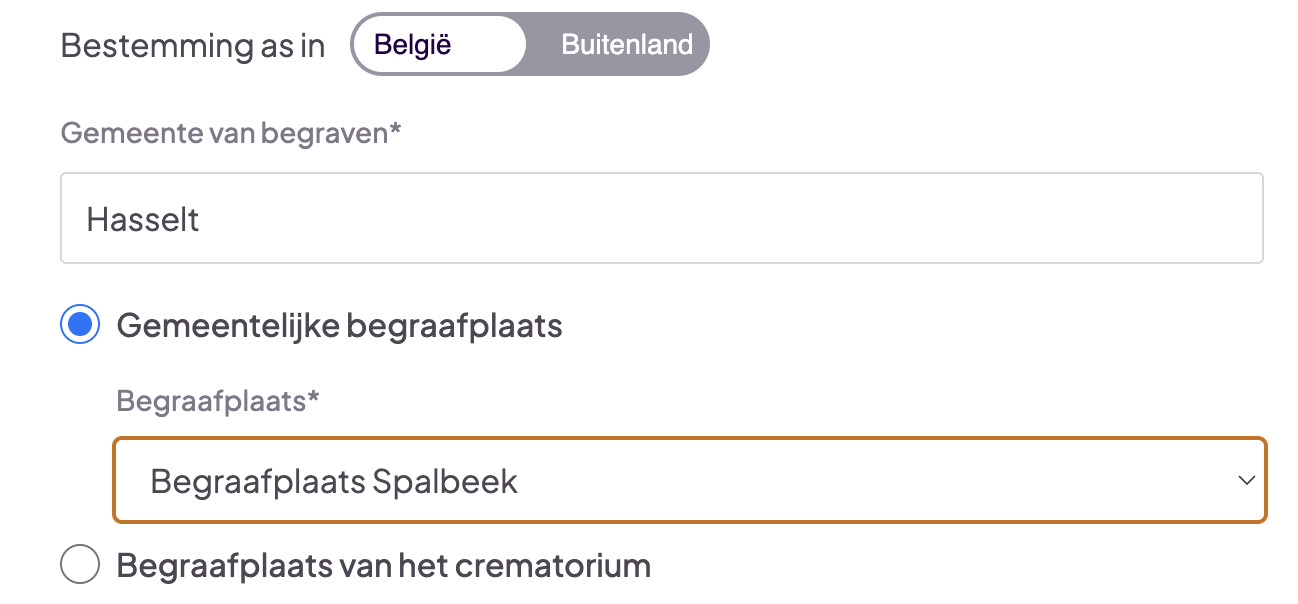Click the 'Gemeente van begraven*' field label
Viewport: 1298px width, 604px height.
pos(231,133)
